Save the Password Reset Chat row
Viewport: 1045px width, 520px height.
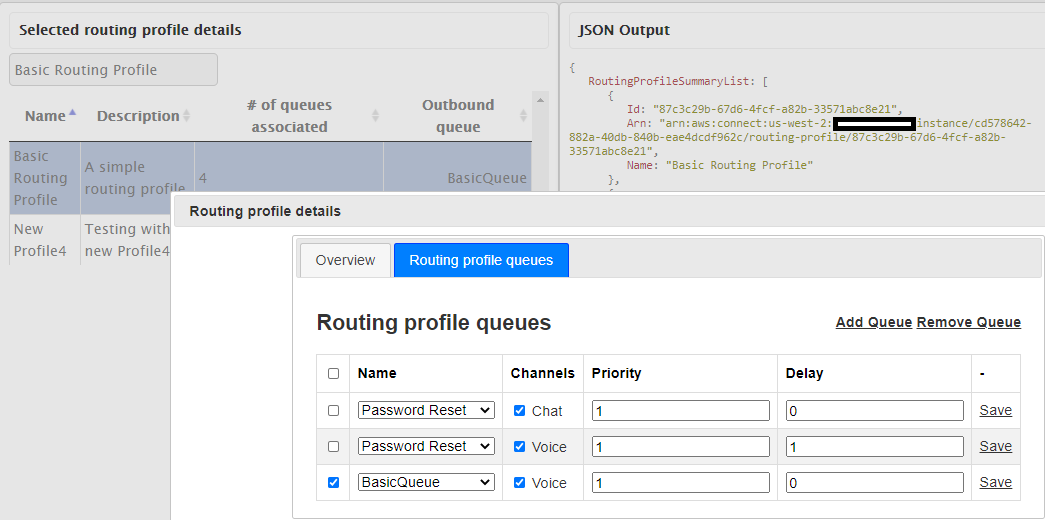coord(996,411)
